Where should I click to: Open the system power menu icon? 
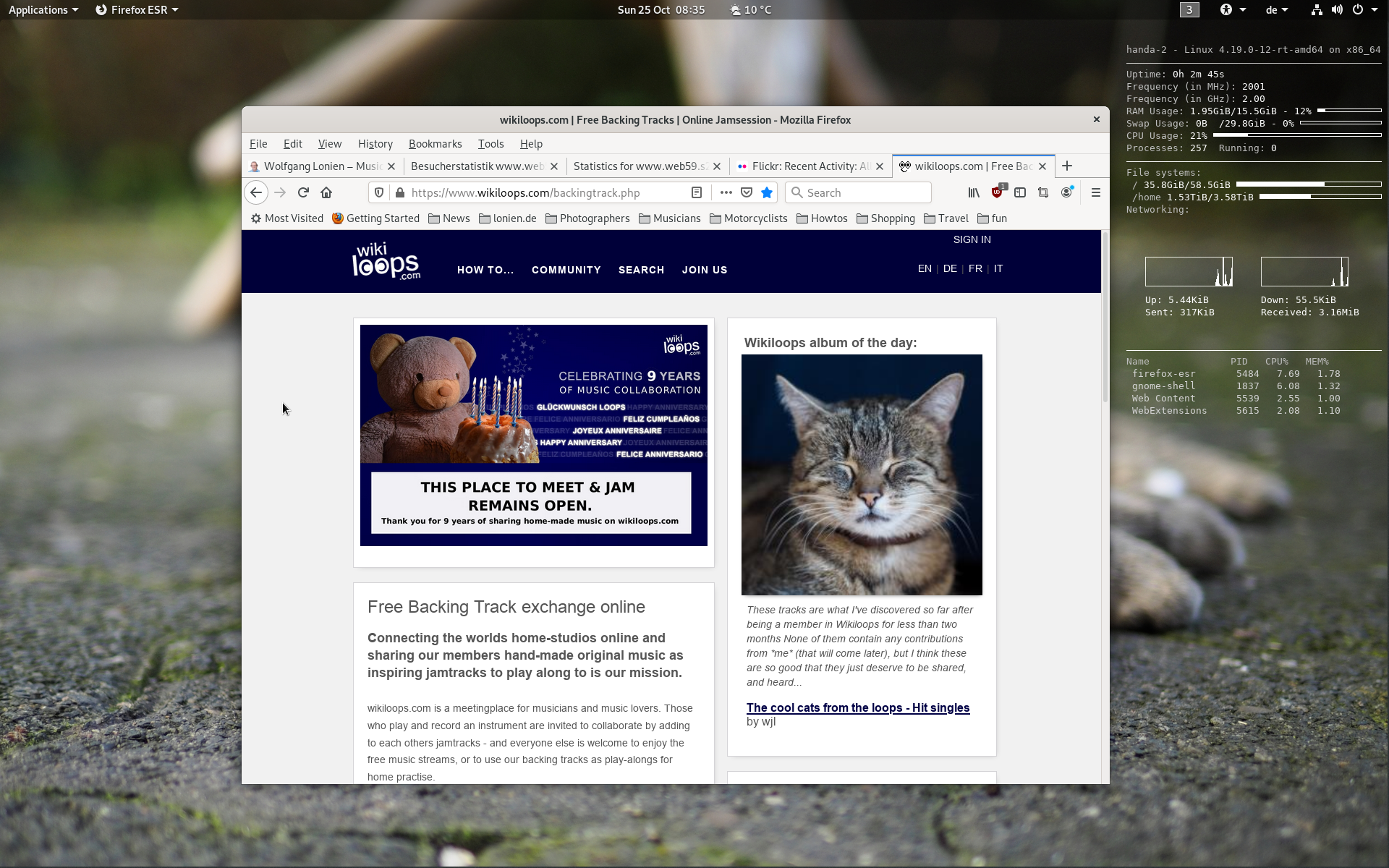(x=1364, y=9)
